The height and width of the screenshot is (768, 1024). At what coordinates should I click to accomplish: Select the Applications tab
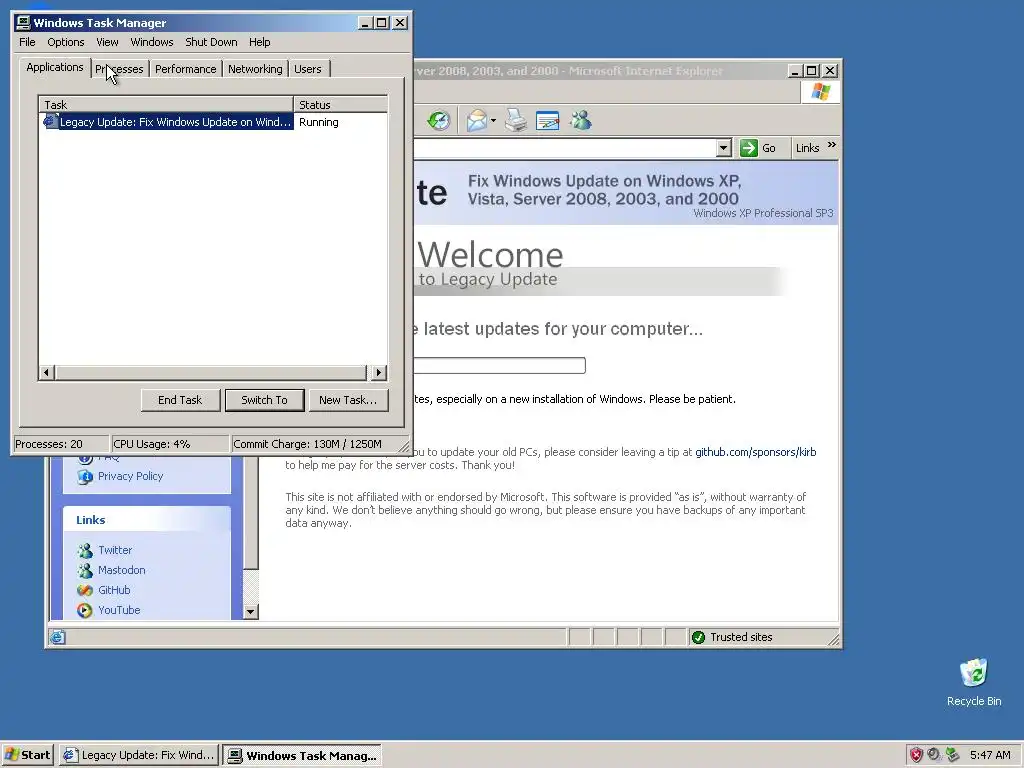[x=55, y=67]
